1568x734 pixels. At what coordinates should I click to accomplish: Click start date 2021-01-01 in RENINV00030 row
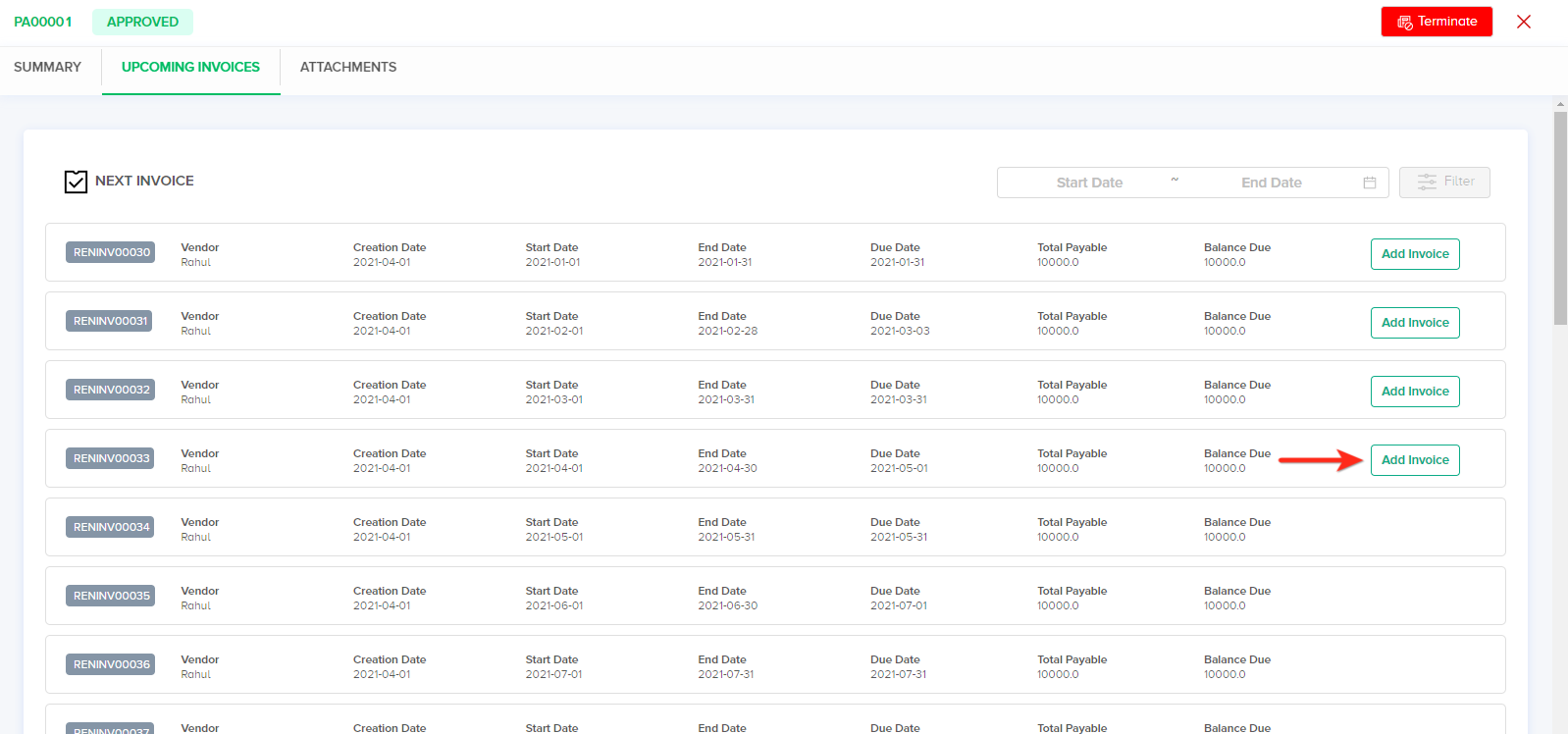[x=552, y=262]
